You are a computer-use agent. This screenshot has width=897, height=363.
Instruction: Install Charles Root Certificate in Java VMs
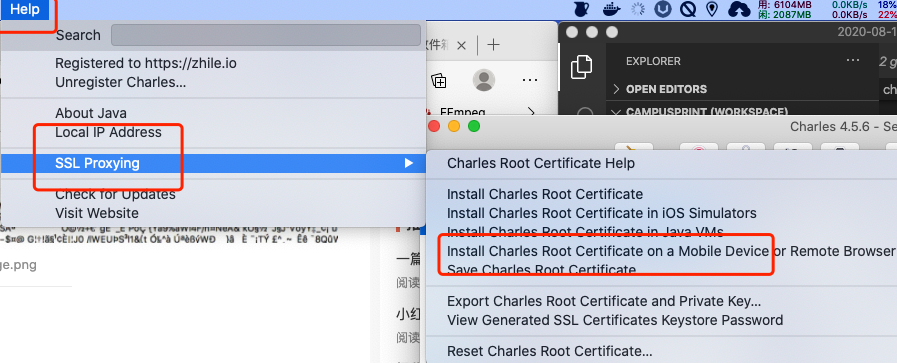tap(585, 232)
